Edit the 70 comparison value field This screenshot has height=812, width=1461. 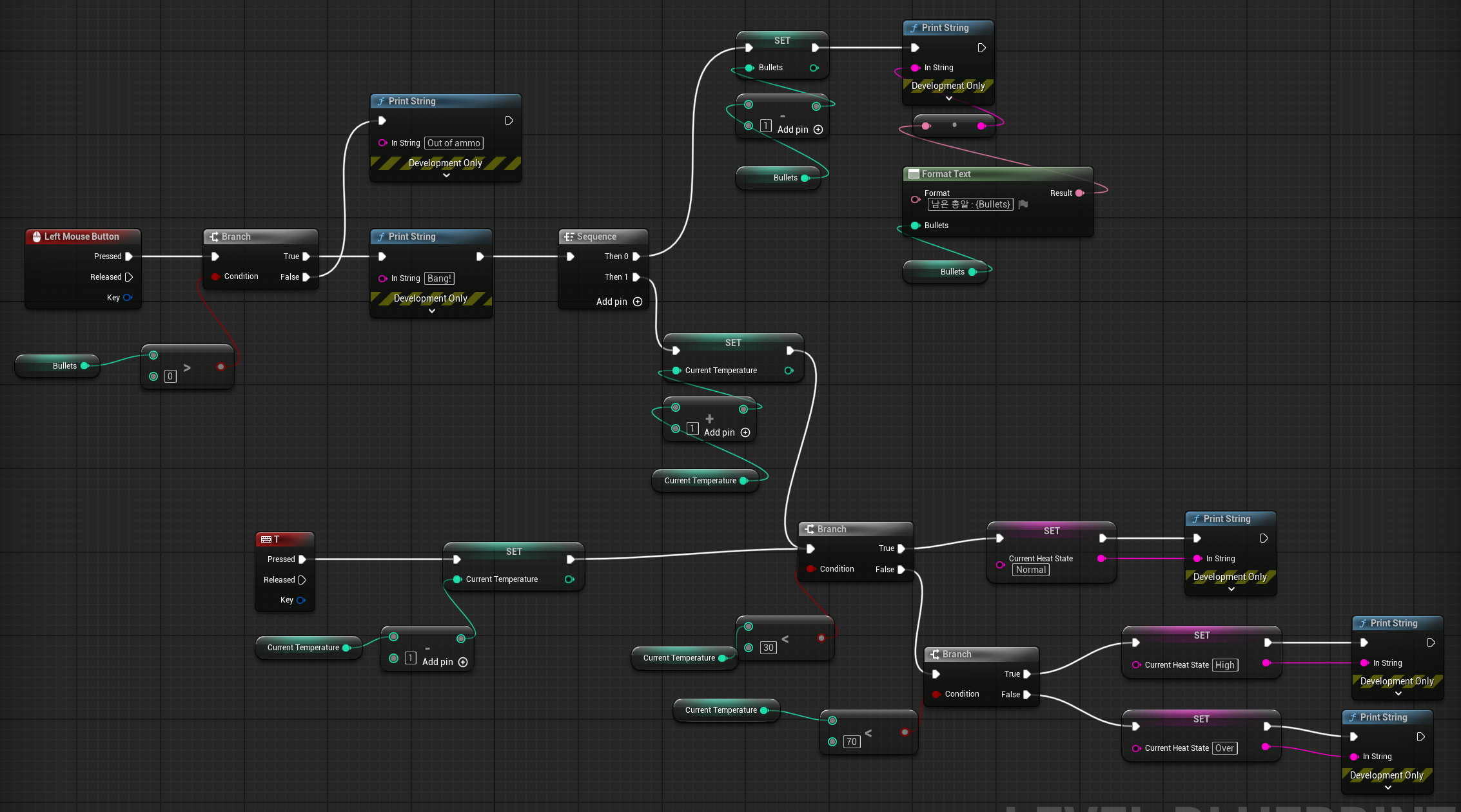pos(851,742)
